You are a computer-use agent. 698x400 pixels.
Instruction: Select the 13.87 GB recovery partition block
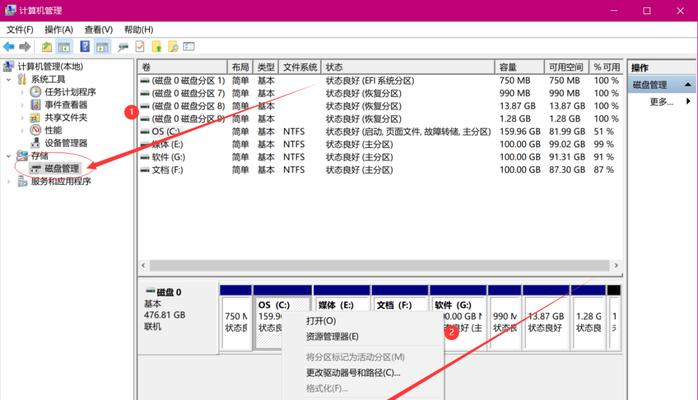coord(546,318)
